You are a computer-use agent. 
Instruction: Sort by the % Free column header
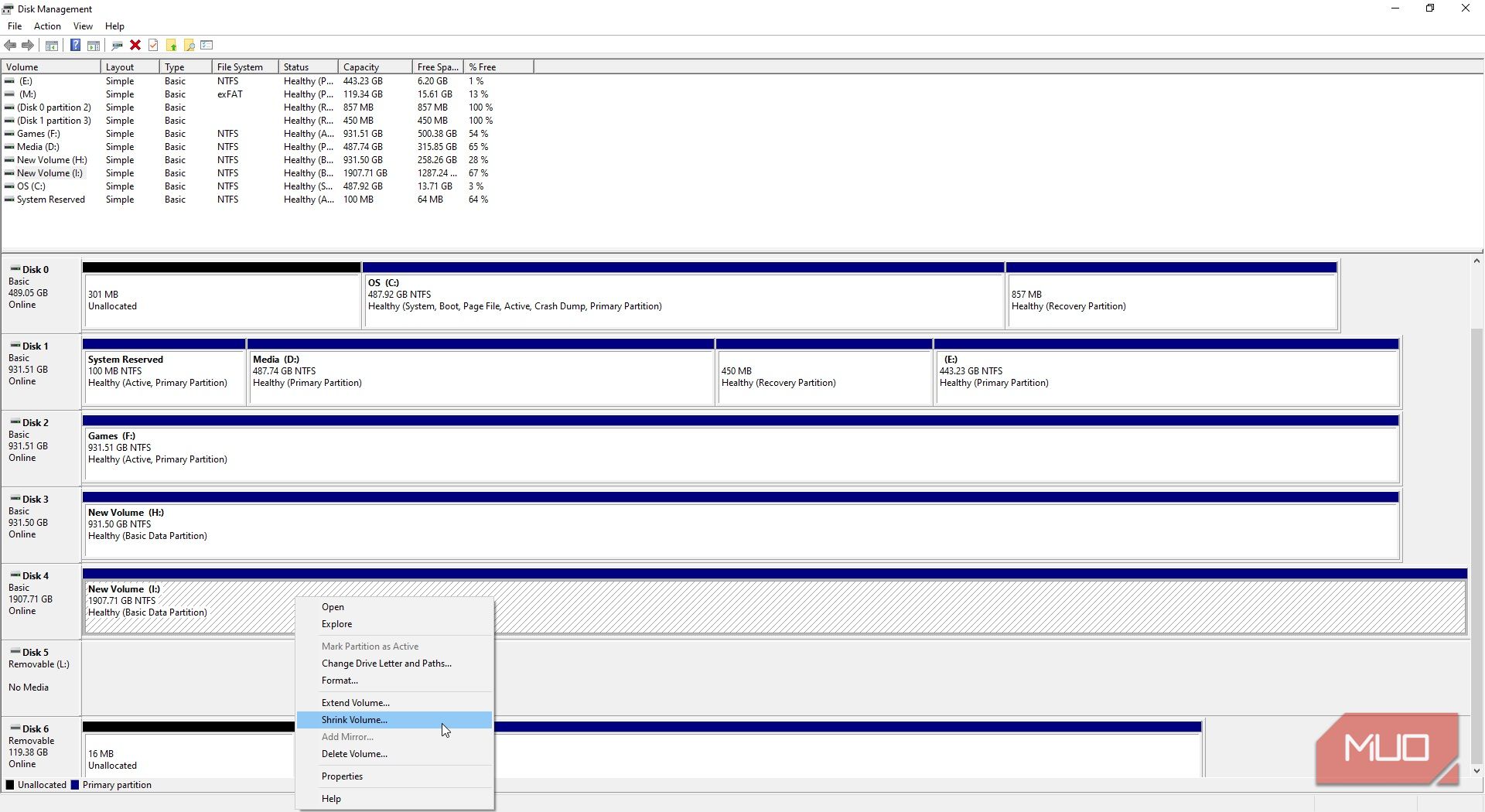pyautogui.click(x=499, y=67)
